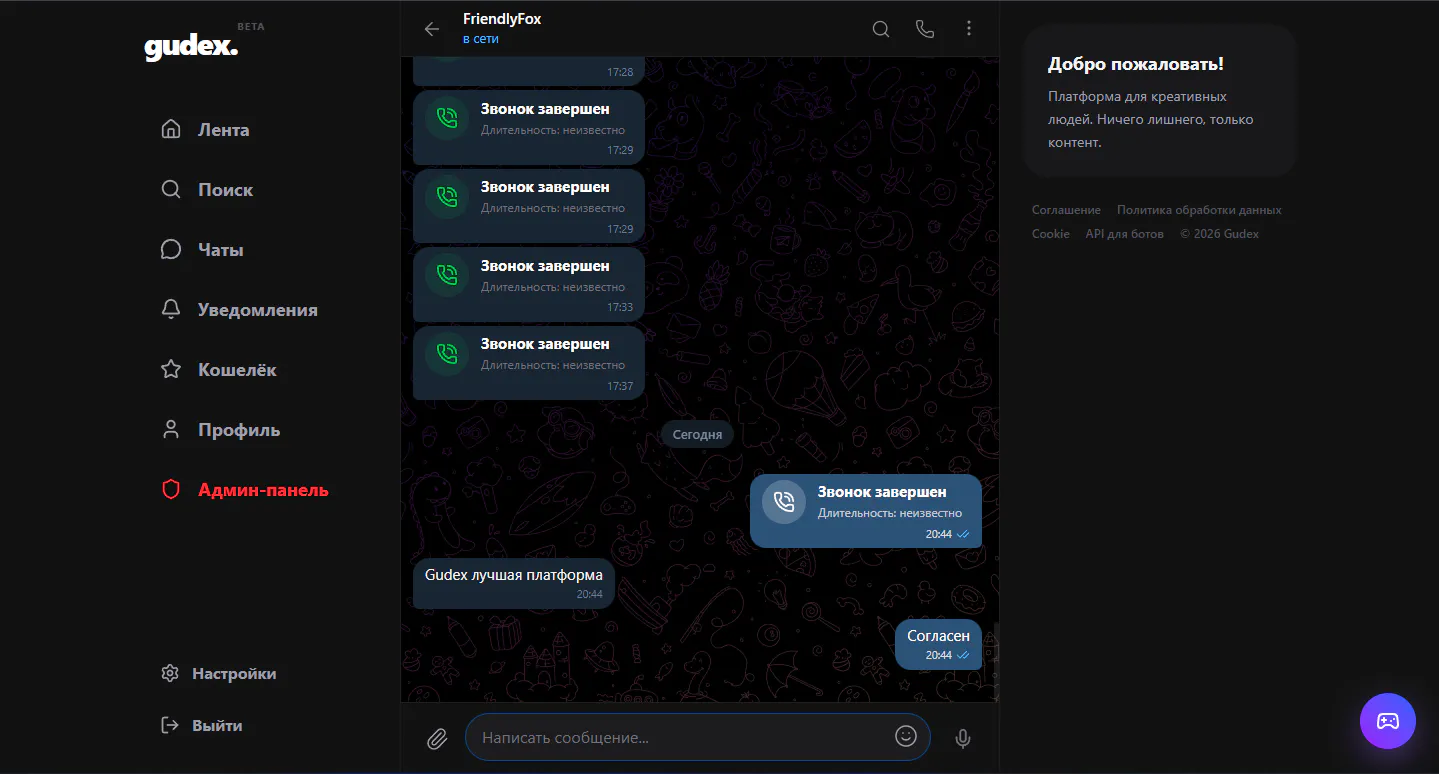Open Уведомления in the sidebar
Image resolution: width=1439 pixels, height=774 pixels.
239,310
